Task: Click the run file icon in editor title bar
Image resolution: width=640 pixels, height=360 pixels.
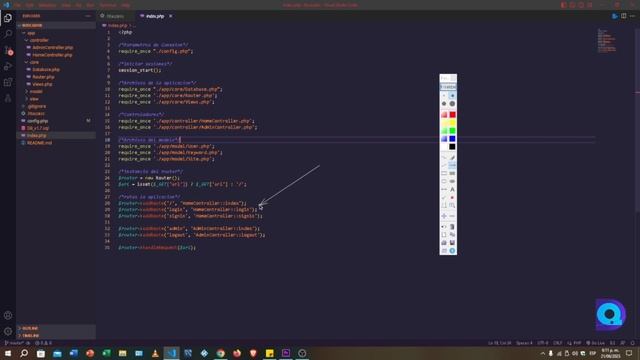Action: [x=615, y=16]
